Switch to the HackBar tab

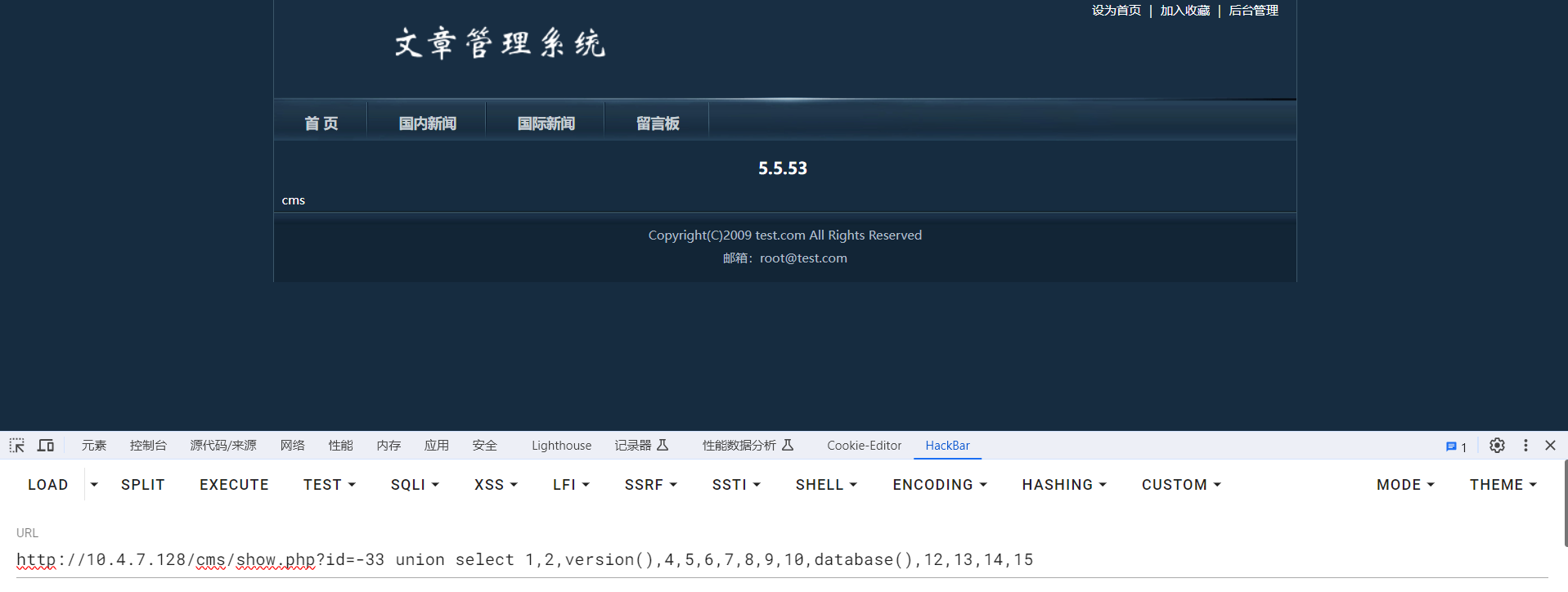coord(947,446)
